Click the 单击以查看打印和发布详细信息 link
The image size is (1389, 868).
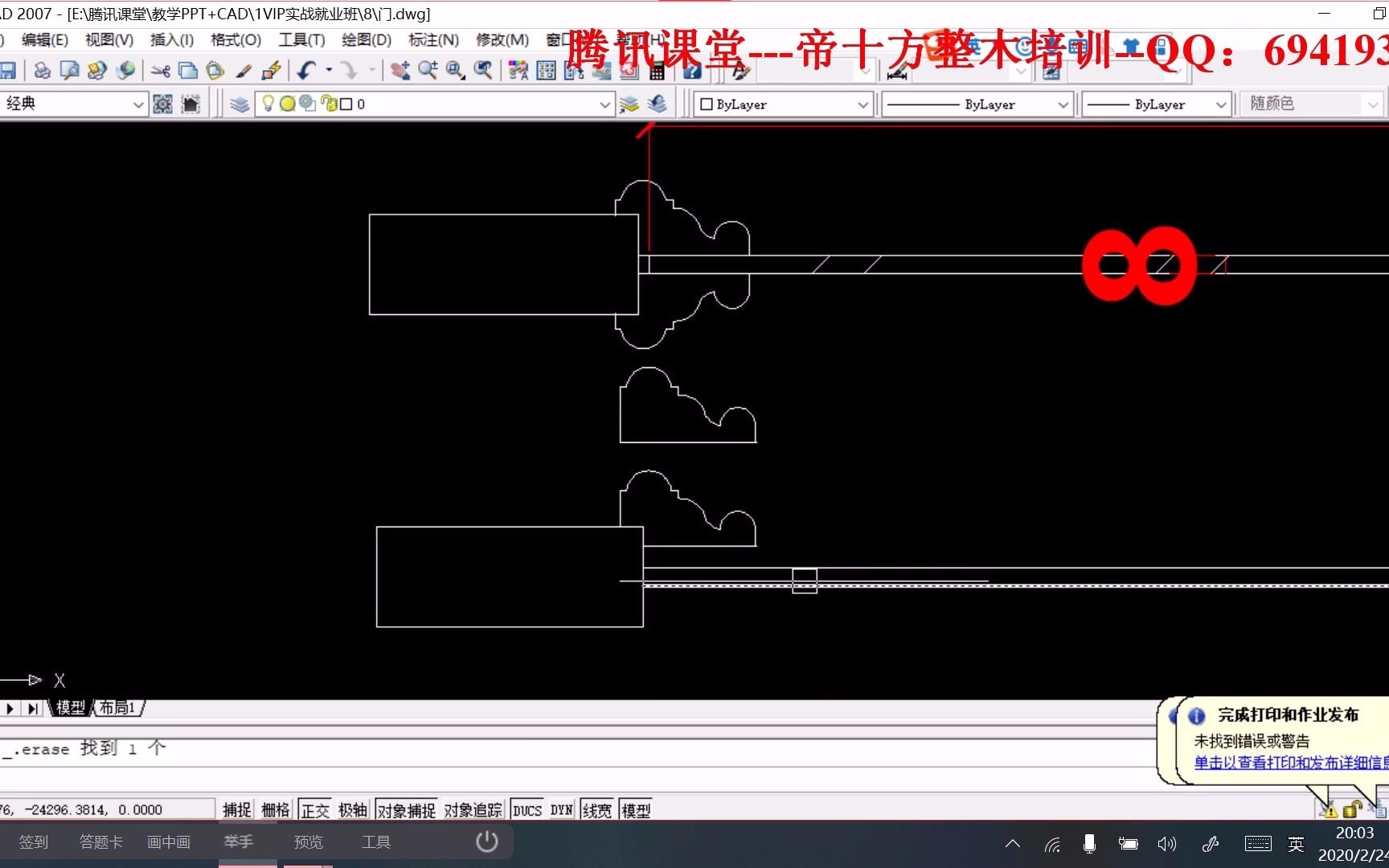tap(1291, 763)
